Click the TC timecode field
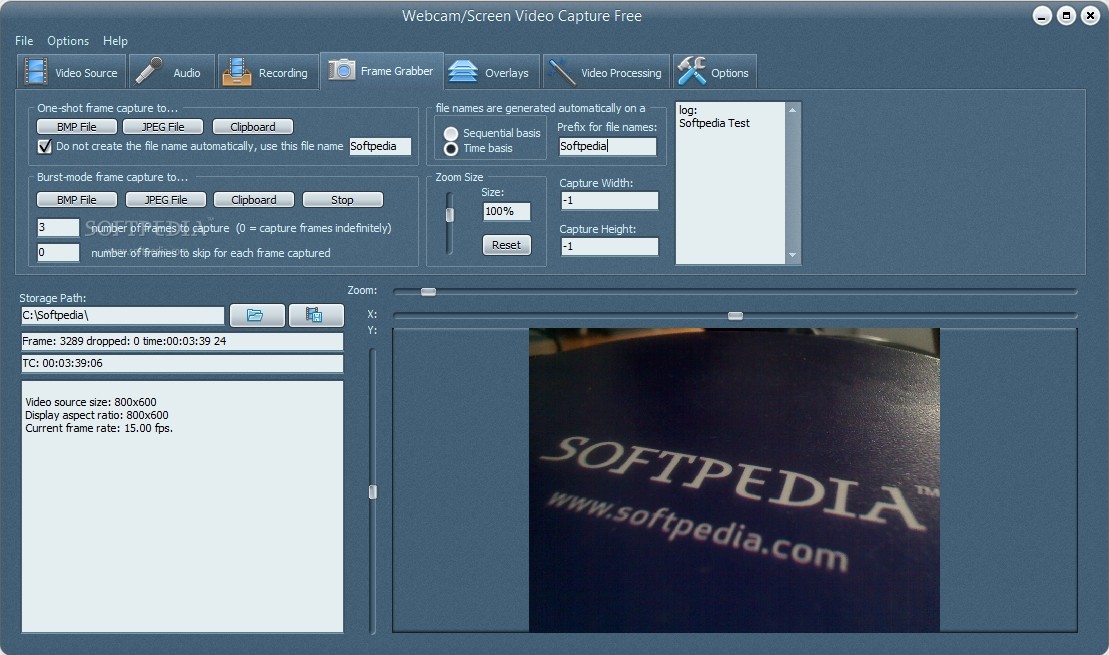This screenshot has height=655, width=1109. (x=182, y=364)
